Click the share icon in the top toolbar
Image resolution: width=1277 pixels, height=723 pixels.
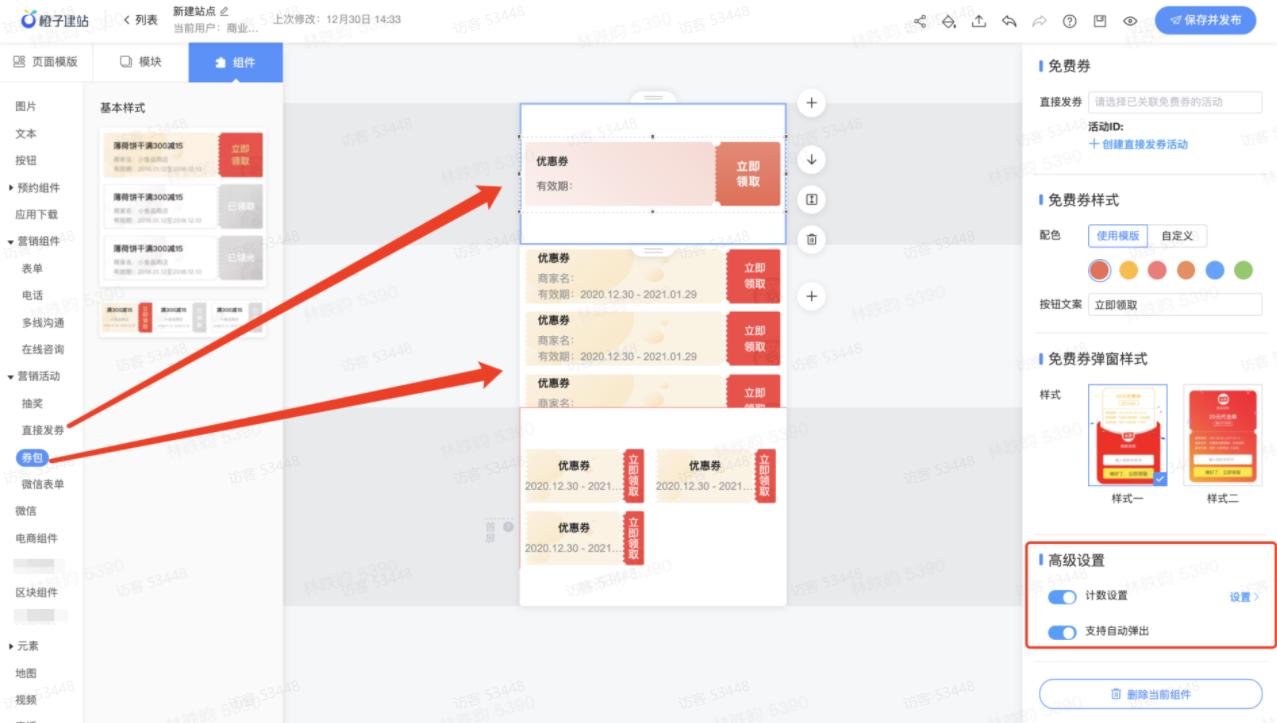[x=920, y=20]
